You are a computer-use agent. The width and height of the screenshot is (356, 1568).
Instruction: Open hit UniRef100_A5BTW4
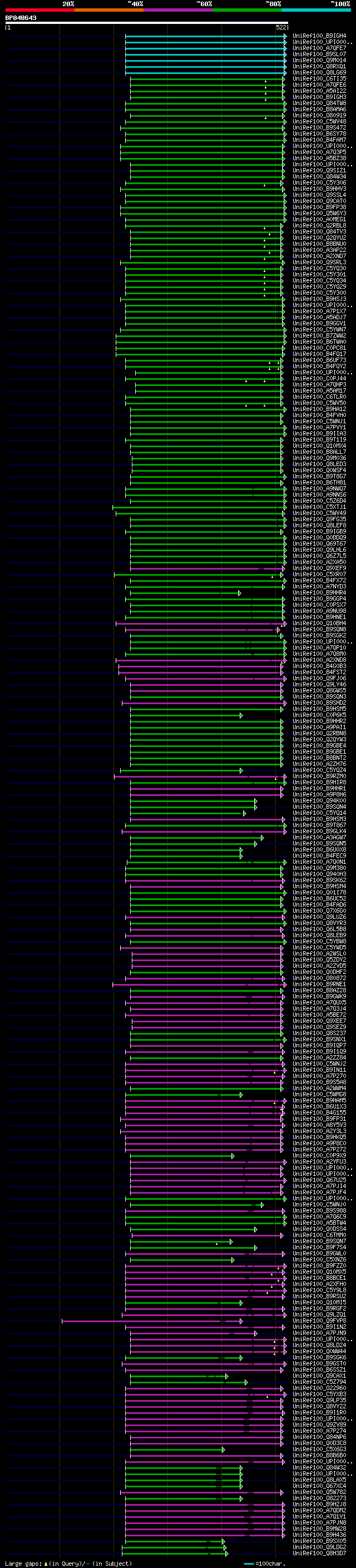point(319,1223)
